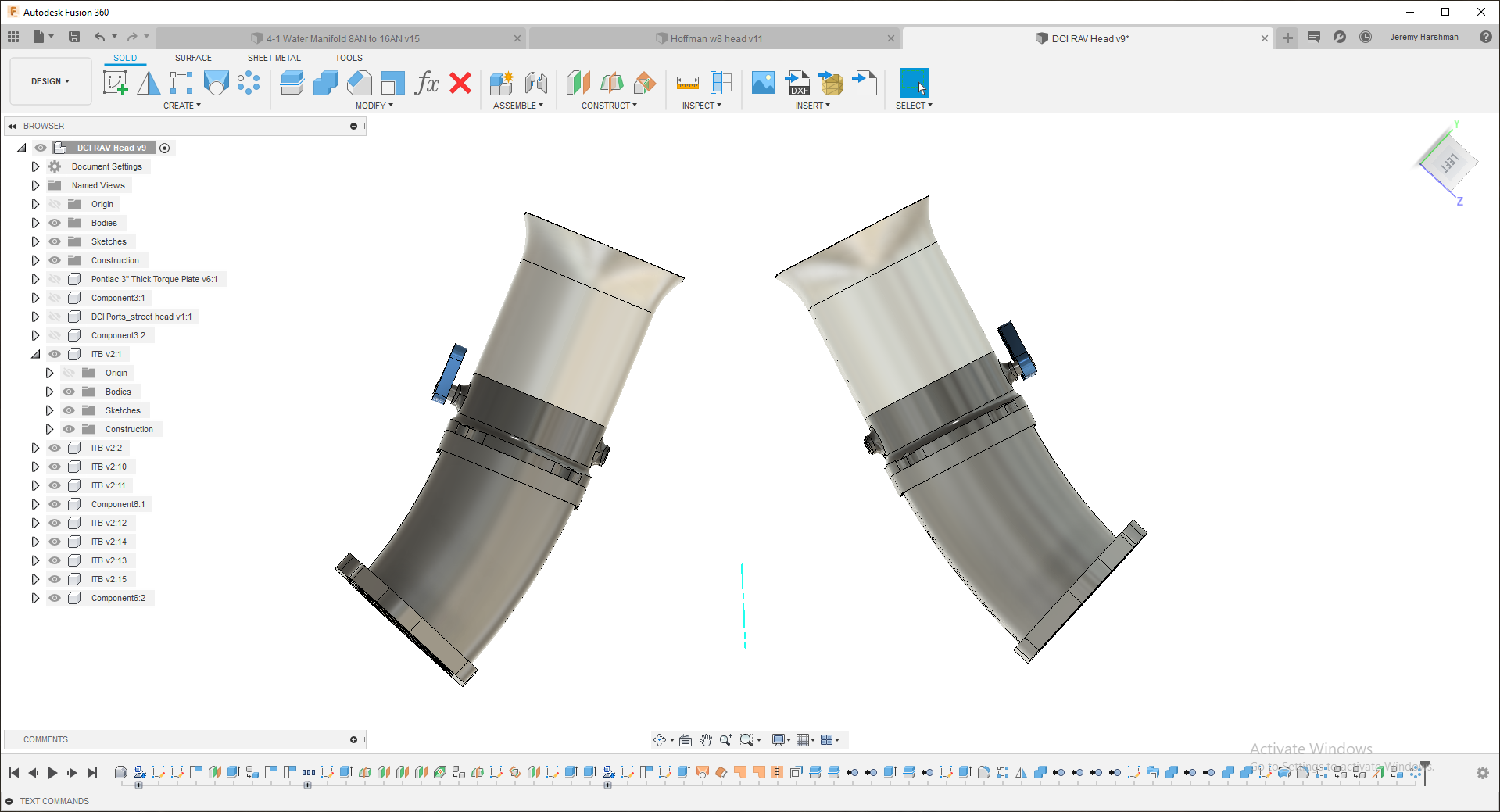Open the Data Panel grid icon
This screenshot has height=812, width=1500.
[13, 37]
